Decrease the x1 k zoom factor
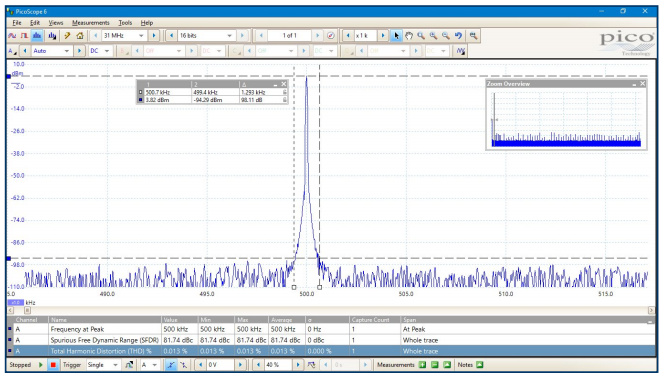The width and height of the screenshot is (661, 377). [x=348, y=36]
